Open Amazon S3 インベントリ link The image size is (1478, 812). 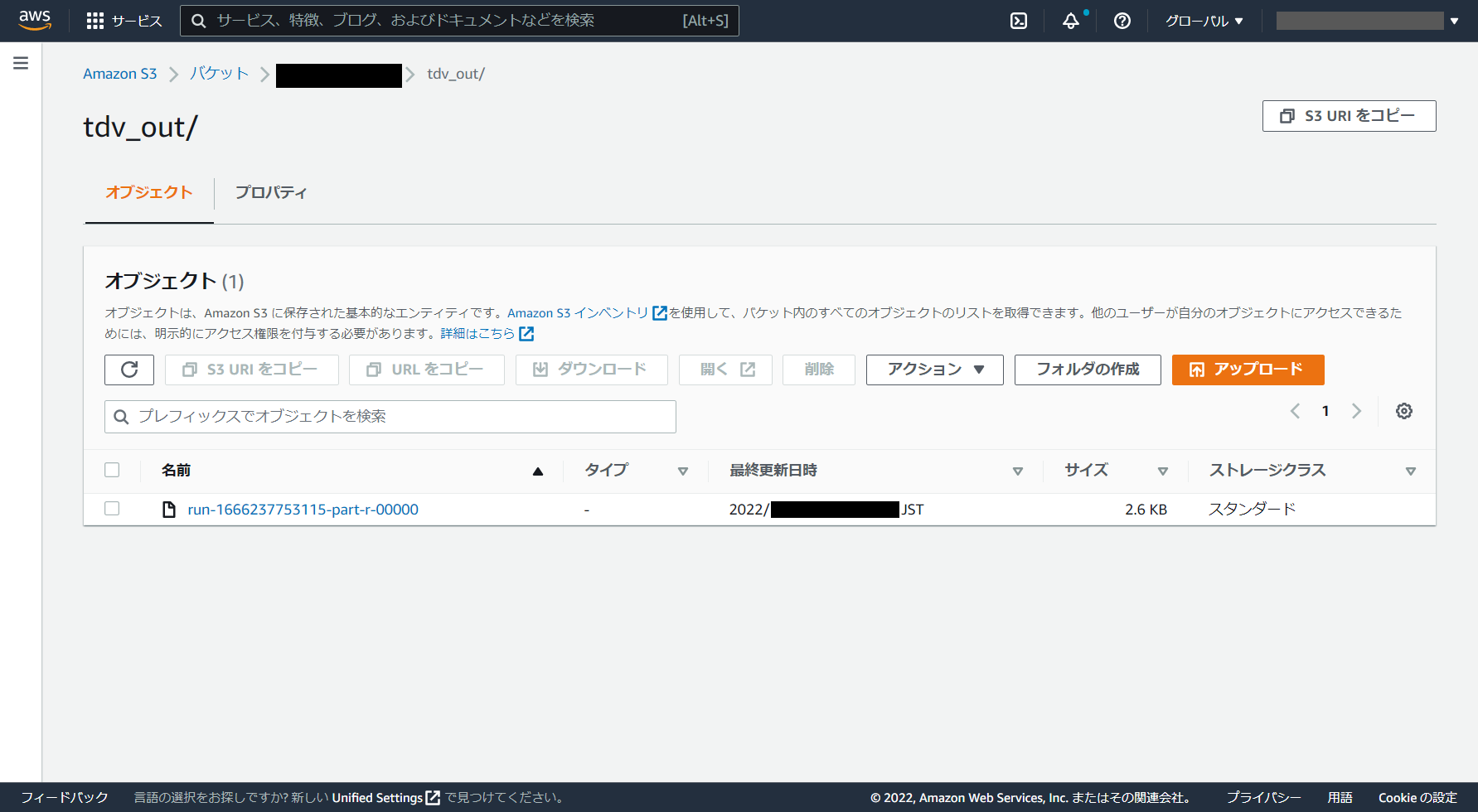click(578, 313)
